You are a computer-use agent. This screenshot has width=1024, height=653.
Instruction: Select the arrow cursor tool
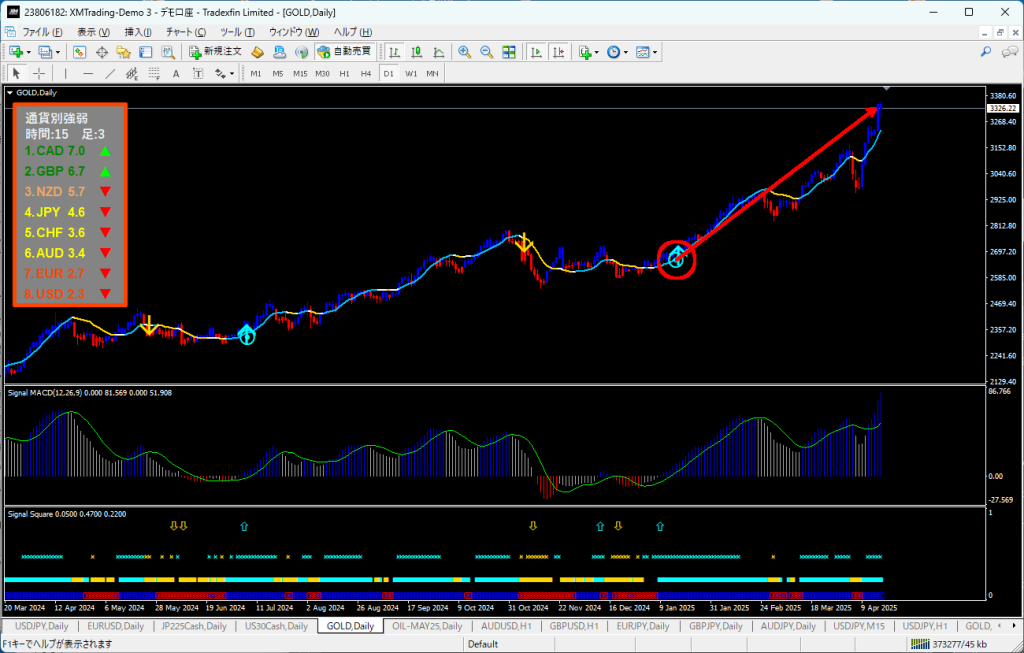pyautogui.click(x=17, y=74)
